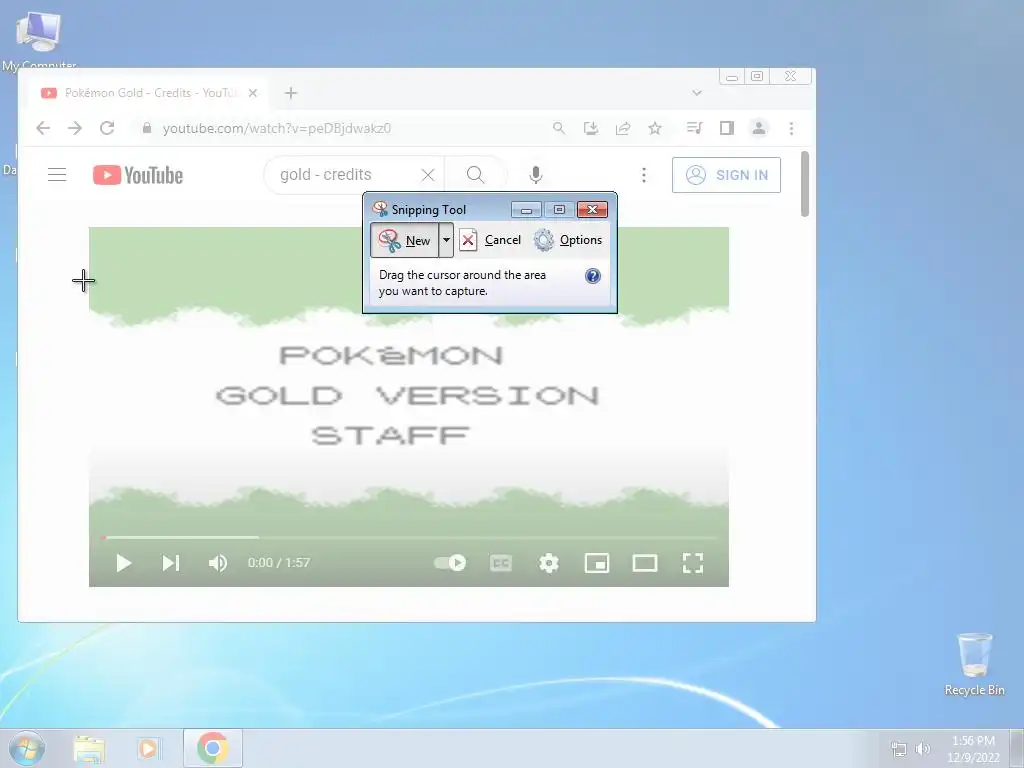The height and width of the screenshot is (768, 1024).
Task: Open the Windows Start menu
Action: [26, 748]
